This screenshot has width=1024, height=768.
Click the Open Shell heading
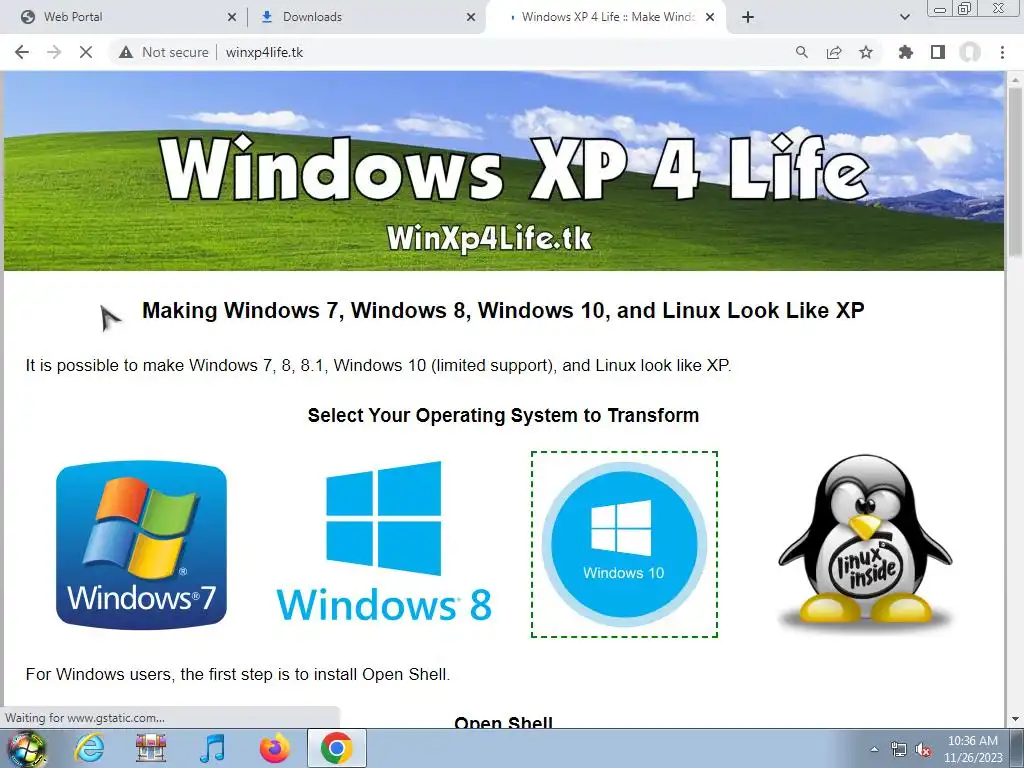coord(504,722)
